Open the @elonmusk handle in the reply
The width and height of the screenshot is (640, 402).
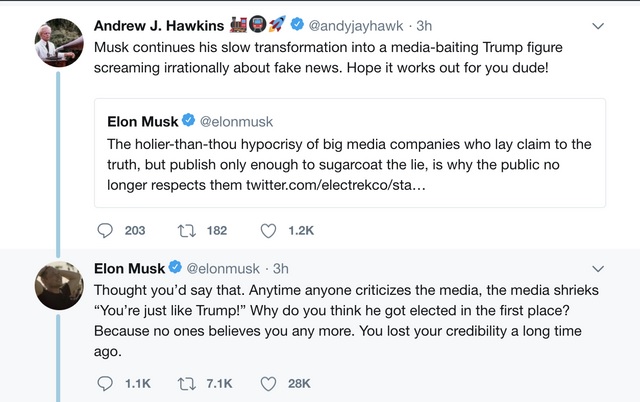click(x=223, y=269)
